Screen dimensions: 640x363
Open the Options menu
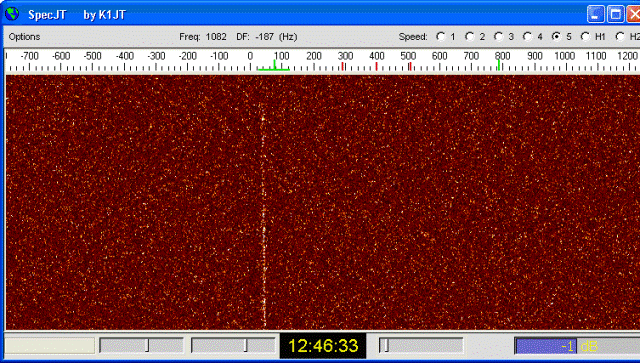24,37
